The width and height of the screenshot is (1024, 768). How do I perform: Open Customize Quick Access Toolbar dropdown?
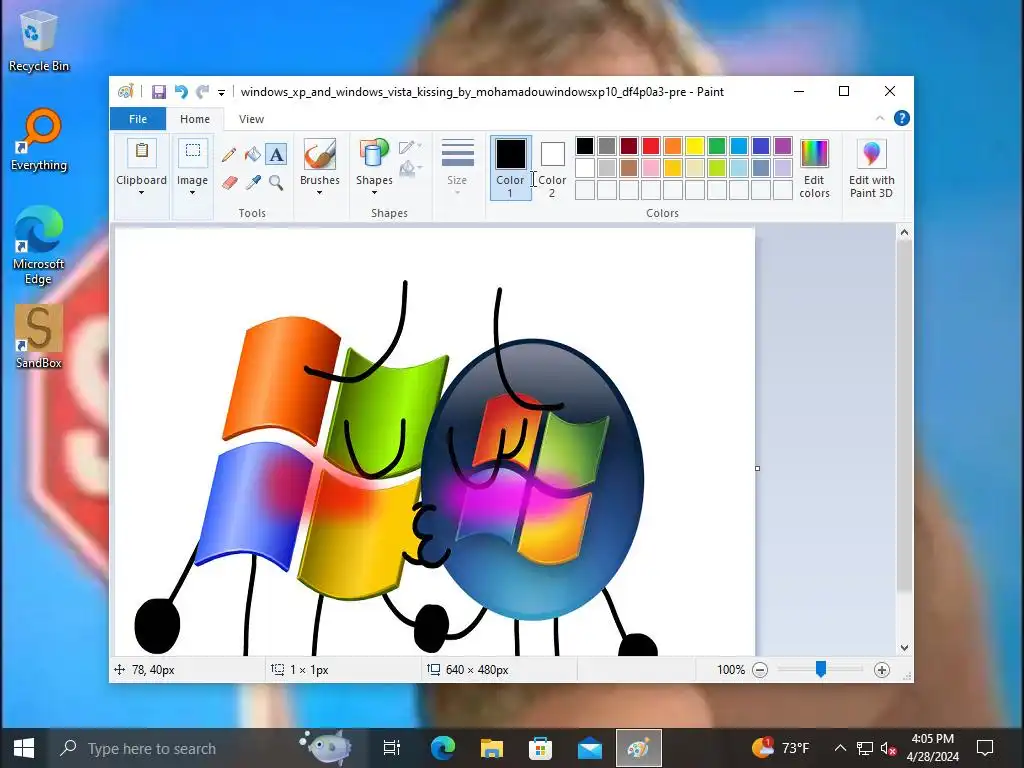[221, 93]
